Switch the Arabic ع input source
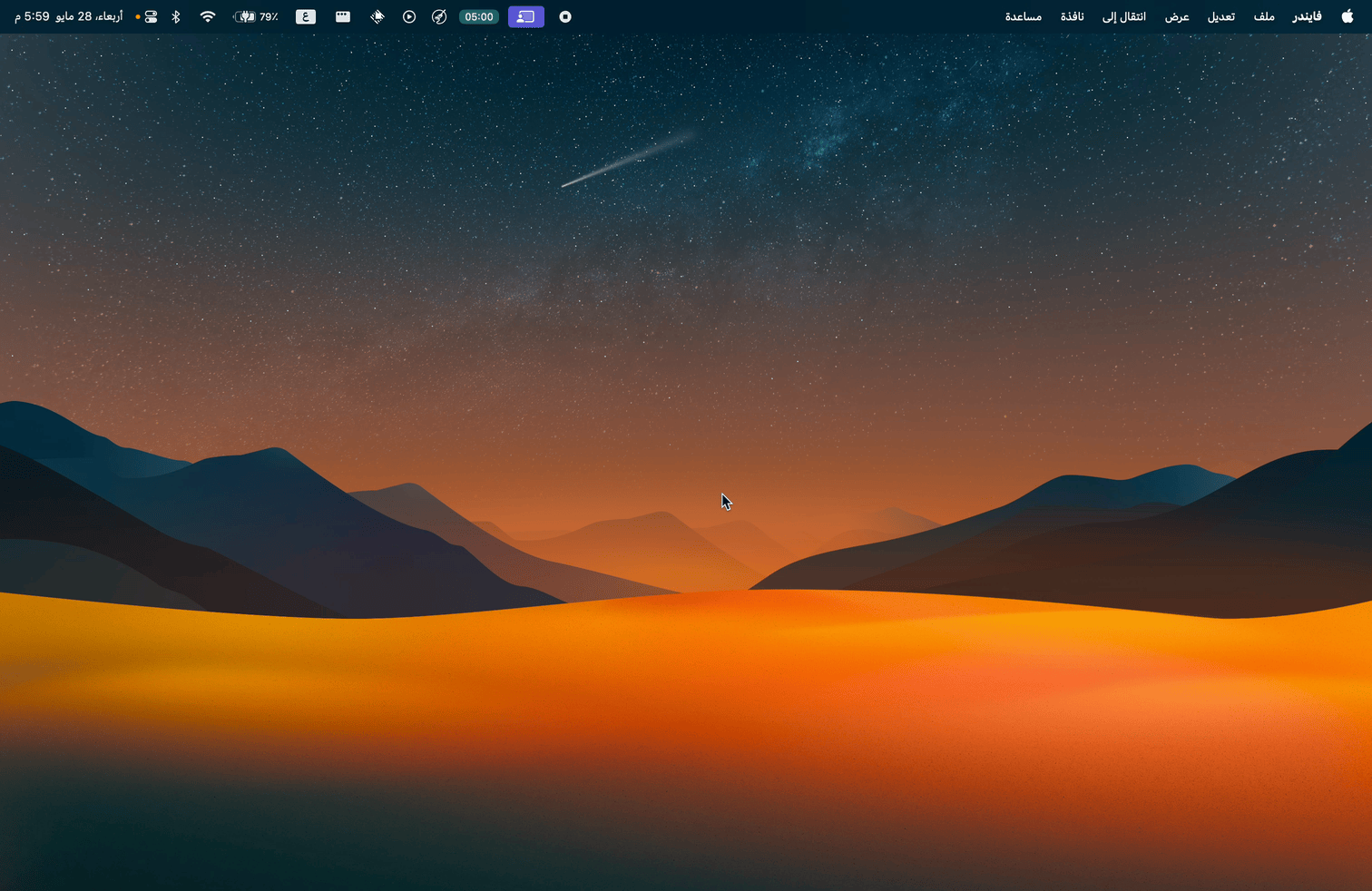Screen dimensions: 1372x891 tap(306, 16)
